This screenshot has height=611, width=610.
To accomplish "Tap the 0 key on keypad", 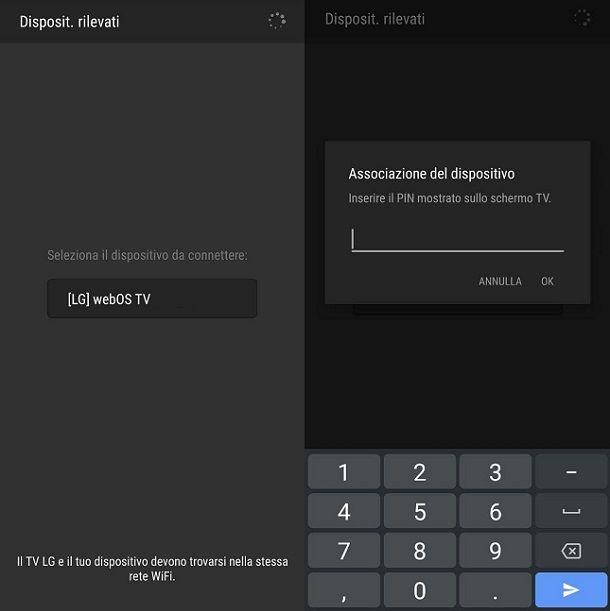I will (x=420, y=590).
